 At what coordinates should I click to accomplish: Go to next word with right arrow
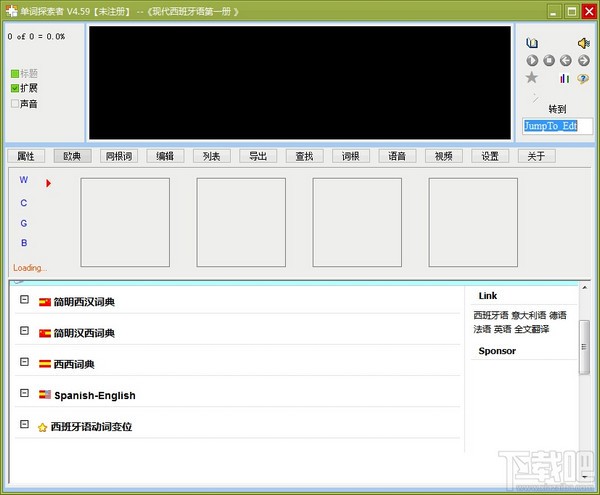coord(583,60)
